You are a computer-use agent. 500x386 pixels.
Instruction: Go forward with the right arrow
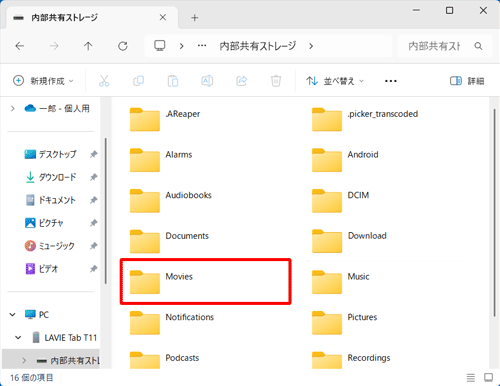pos(54,46)
